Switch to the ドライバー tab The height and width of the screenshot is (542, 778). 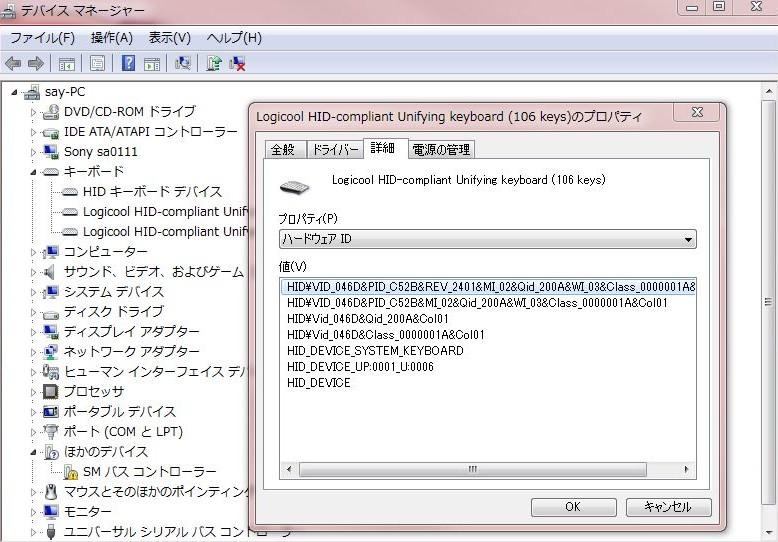pos(334,149)
